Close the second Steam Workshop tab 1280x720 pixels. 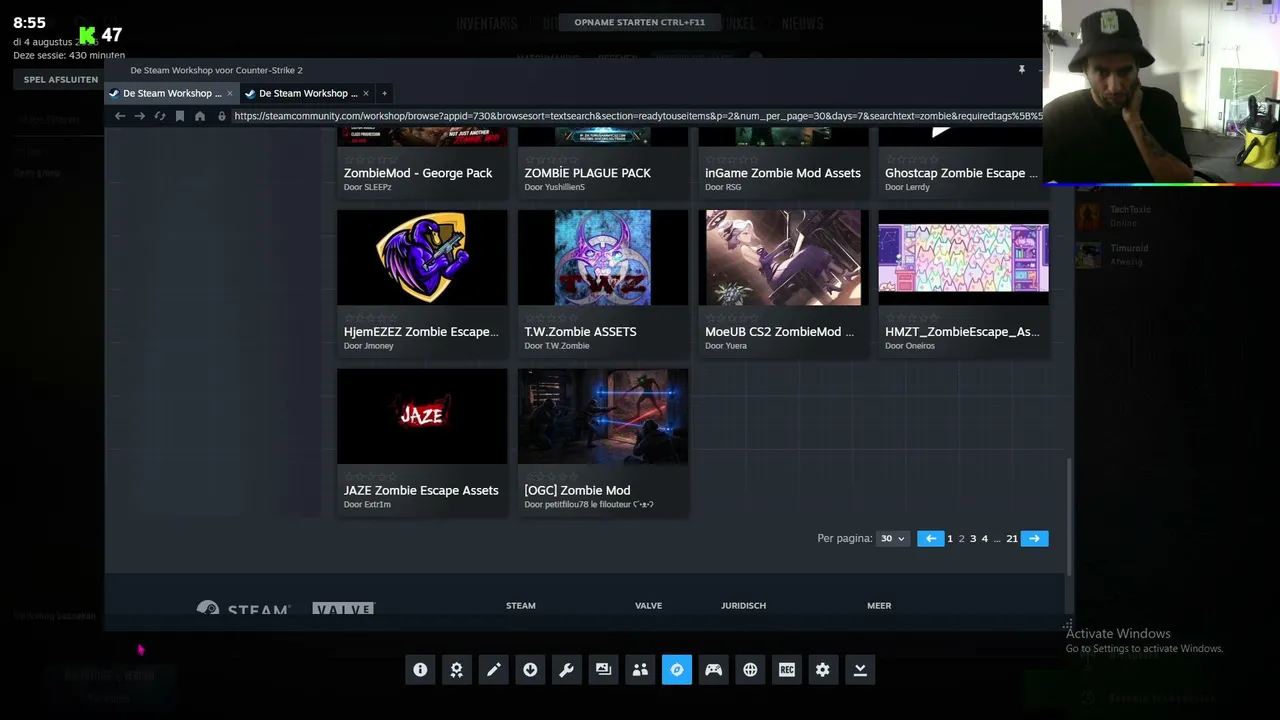366,93
